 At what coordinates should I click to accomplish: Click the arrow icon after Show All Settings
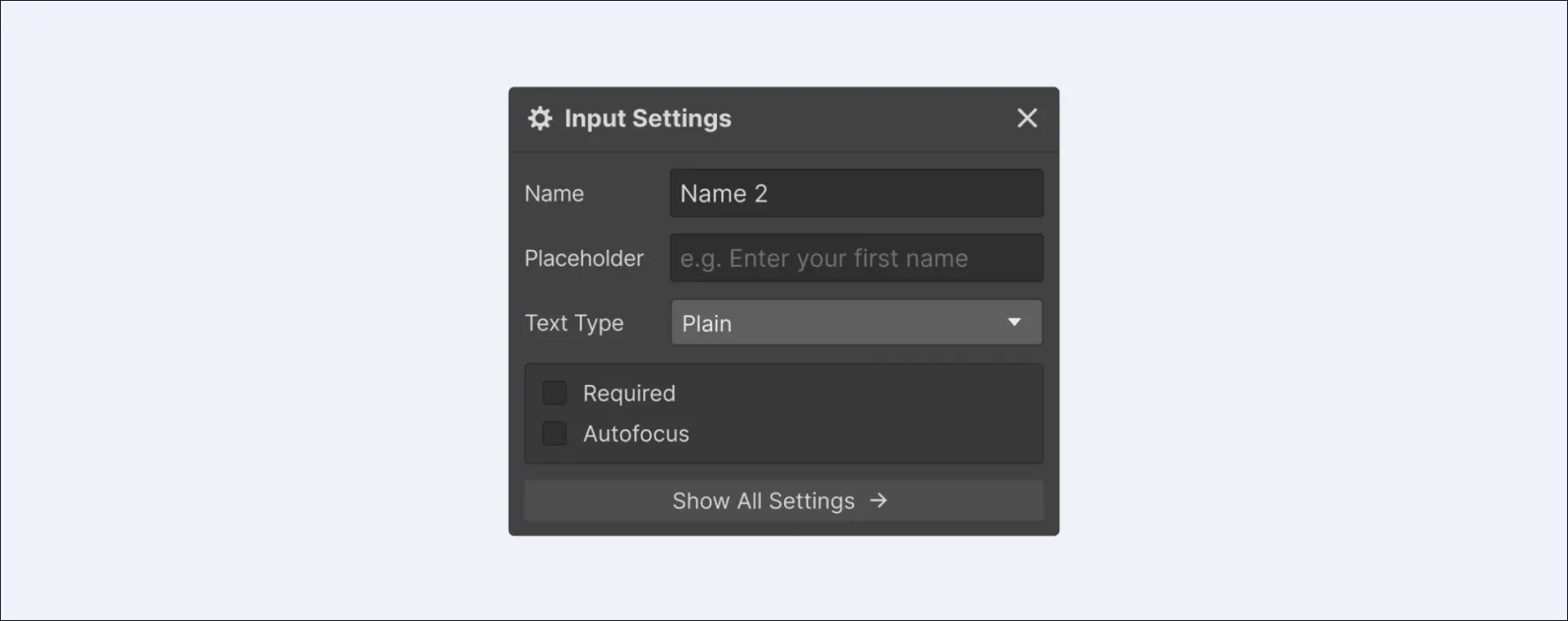pyautogui.click(x=879, y=501)
